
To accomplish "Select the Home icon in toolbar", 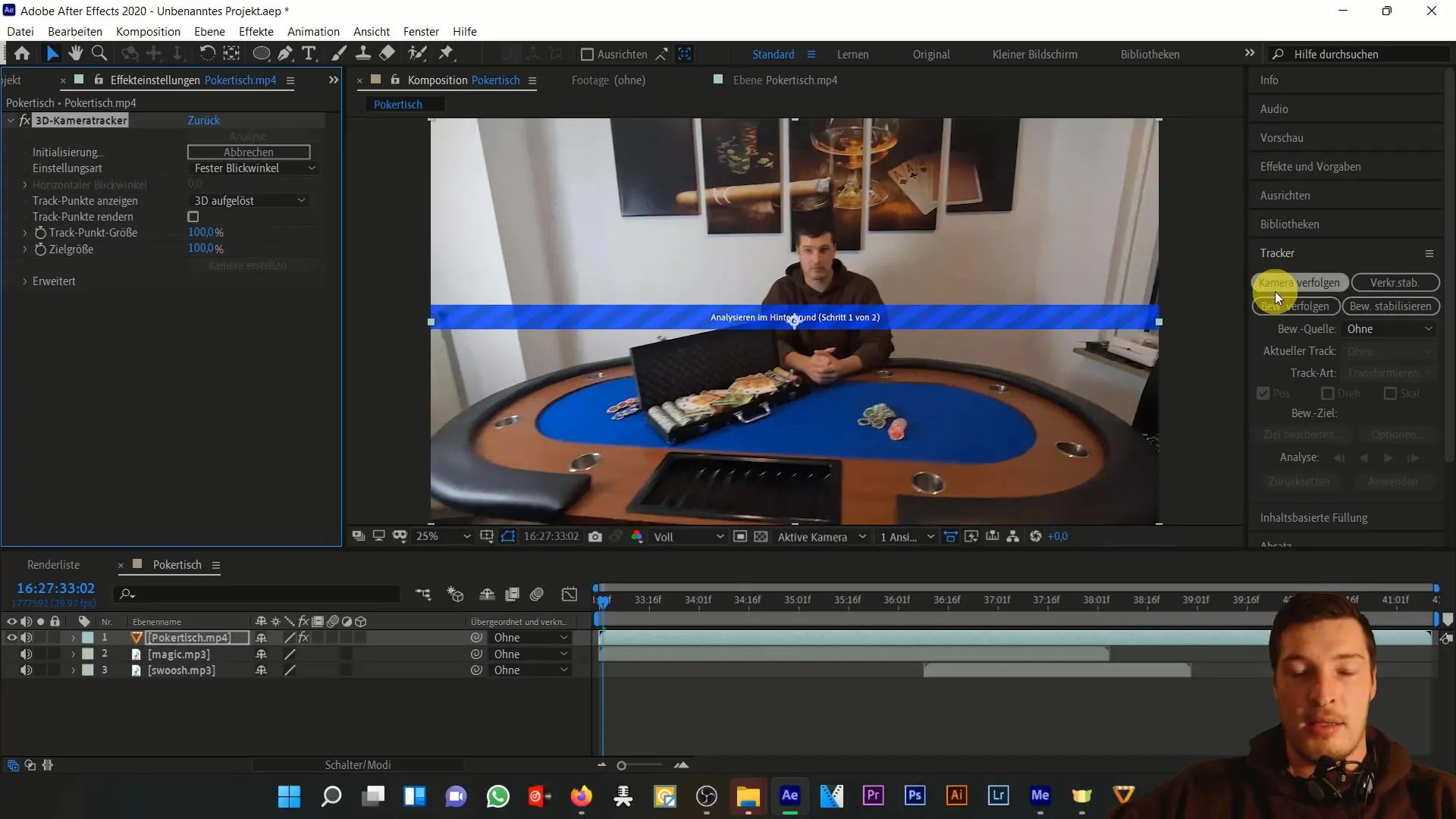I will click(22, 54).
